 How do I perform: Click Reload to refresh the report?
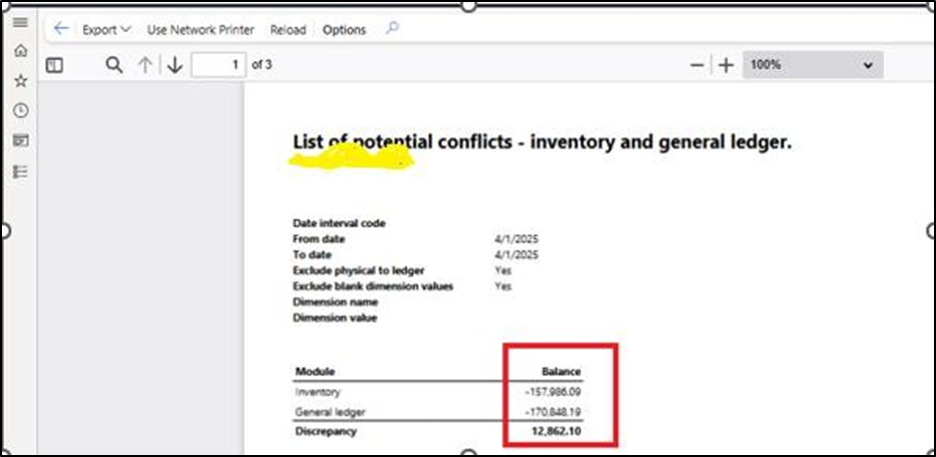(x=288, y=30)
